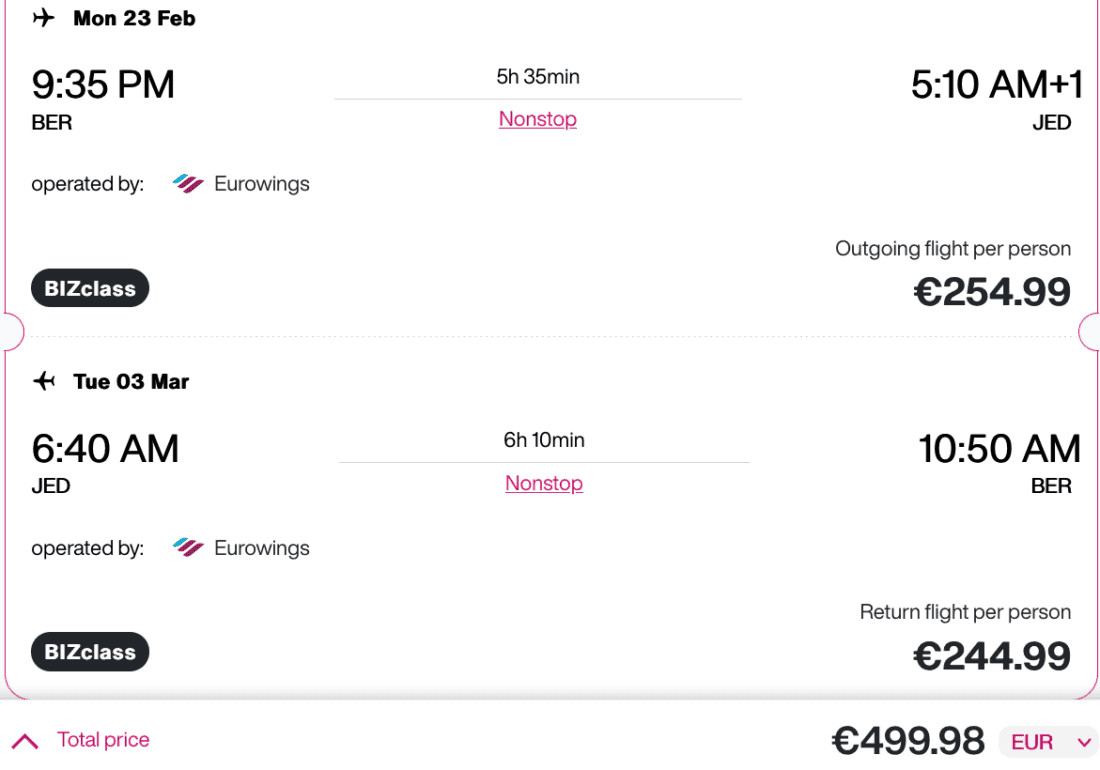Click the Tue 03 Mar date heading
This screenshot has width=1100, height=770.
tap(131, 382)
